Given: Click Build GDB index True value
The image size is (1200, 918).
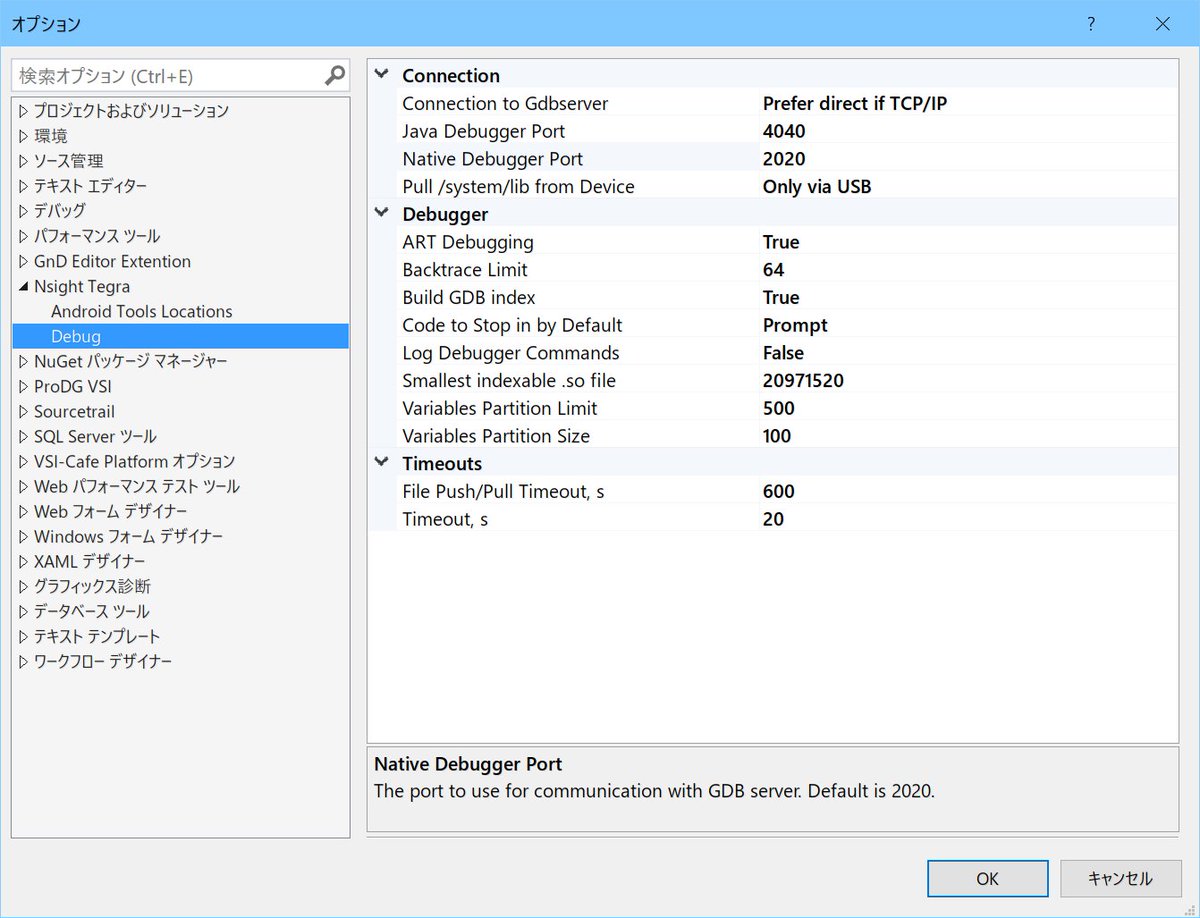Looking at the screenshot, I should (781, 298).
